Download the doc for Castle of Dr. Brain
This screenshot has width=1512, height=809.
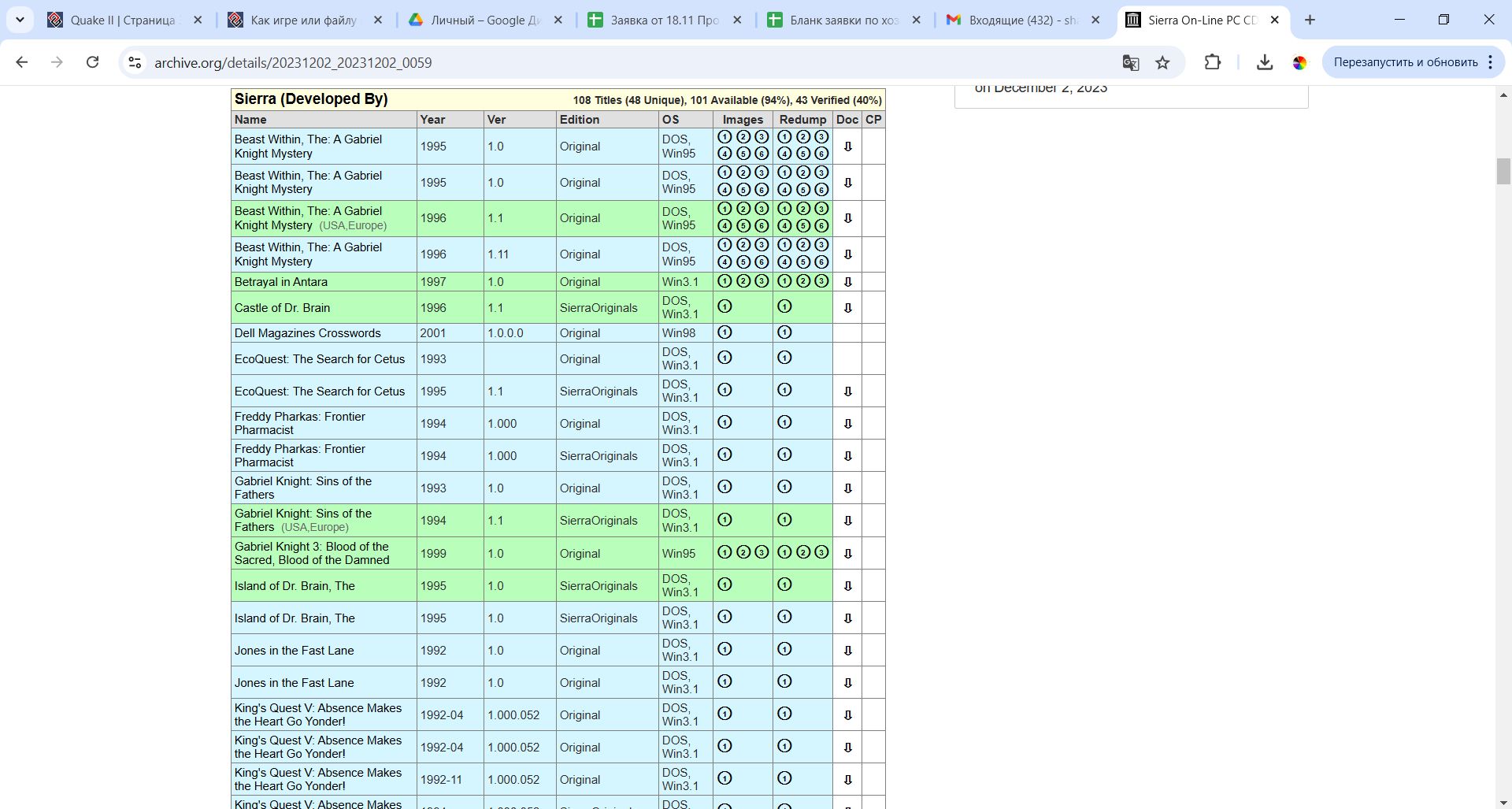click(x=848, y=308)
